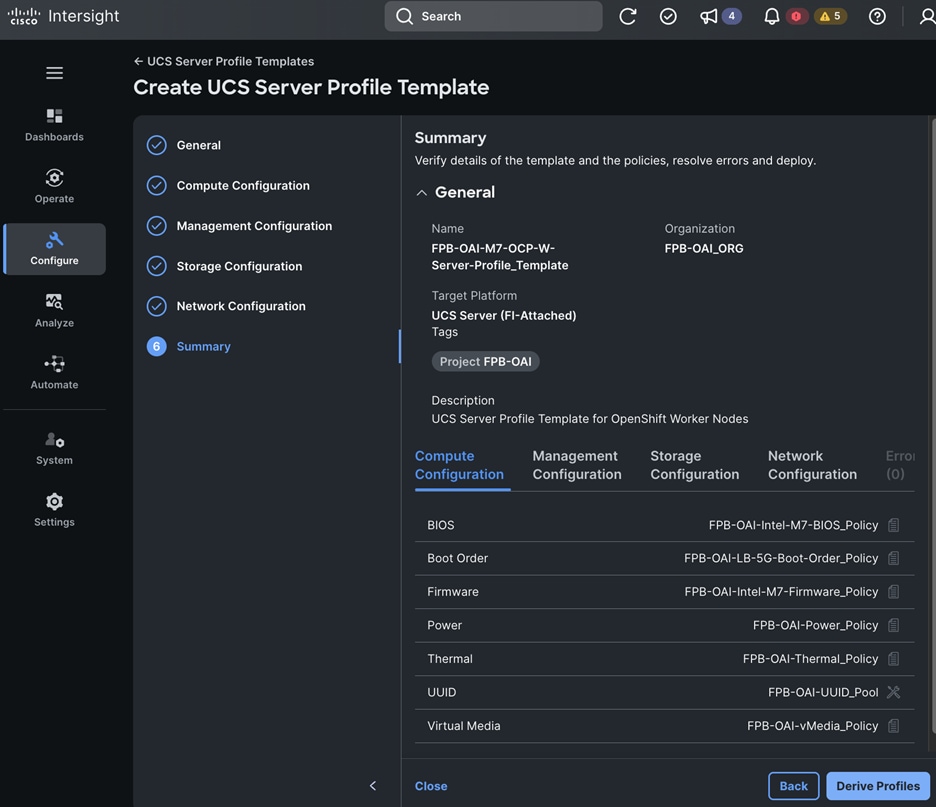Click FPB-OAI-Intel-M7-Firmware_Policy text
936x807 pixels.
pyautogui.click(x=781, y=592)
